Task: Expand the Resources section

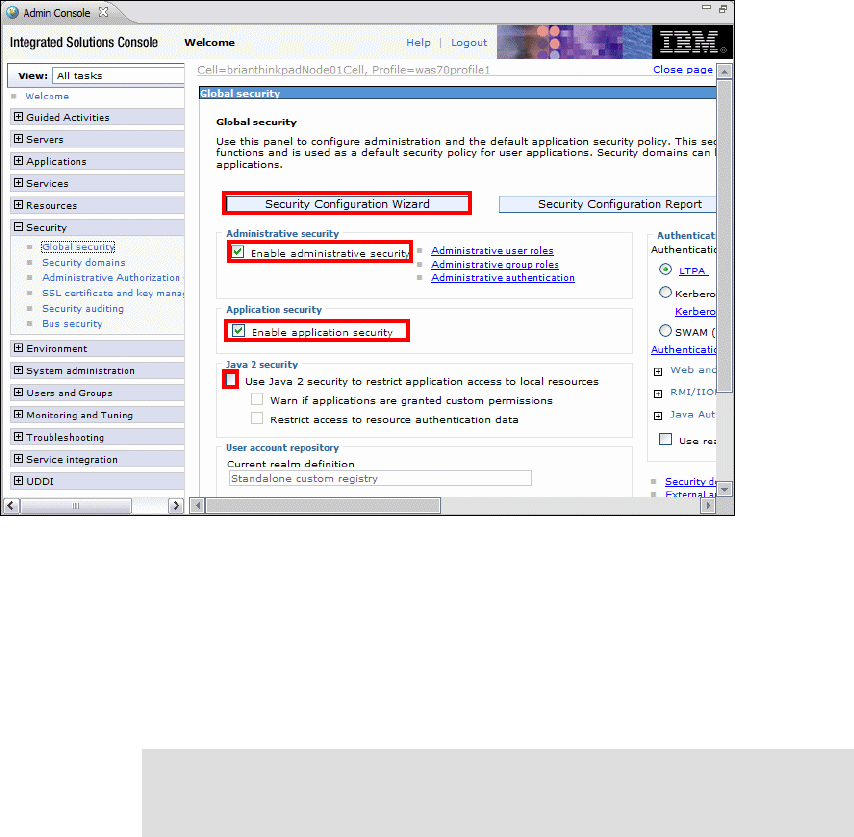Action: tap(19, 205)
